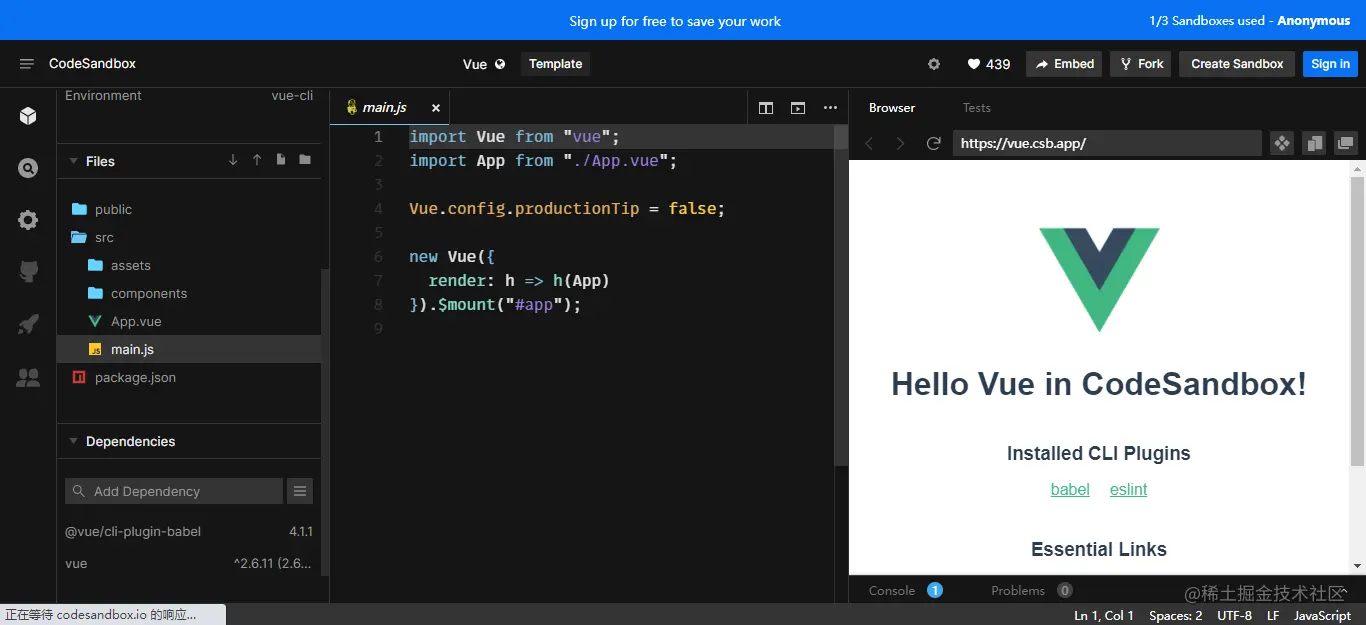Screen dimensions: 1366x625
Task: Open preferences gear in the top bar
Action: click(934, 64)
